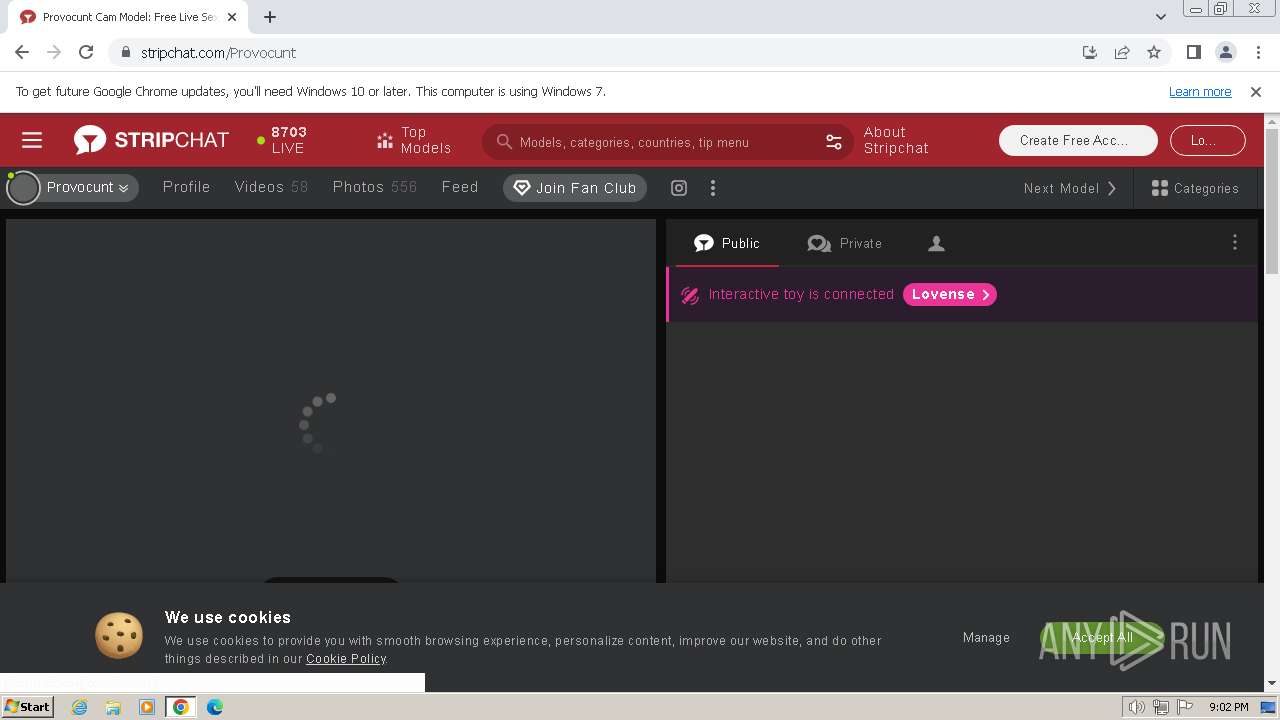Image resolution: width=1280 pixels, height=720 pixels.
Task: Open About Stripchat link
Action: 896,140
